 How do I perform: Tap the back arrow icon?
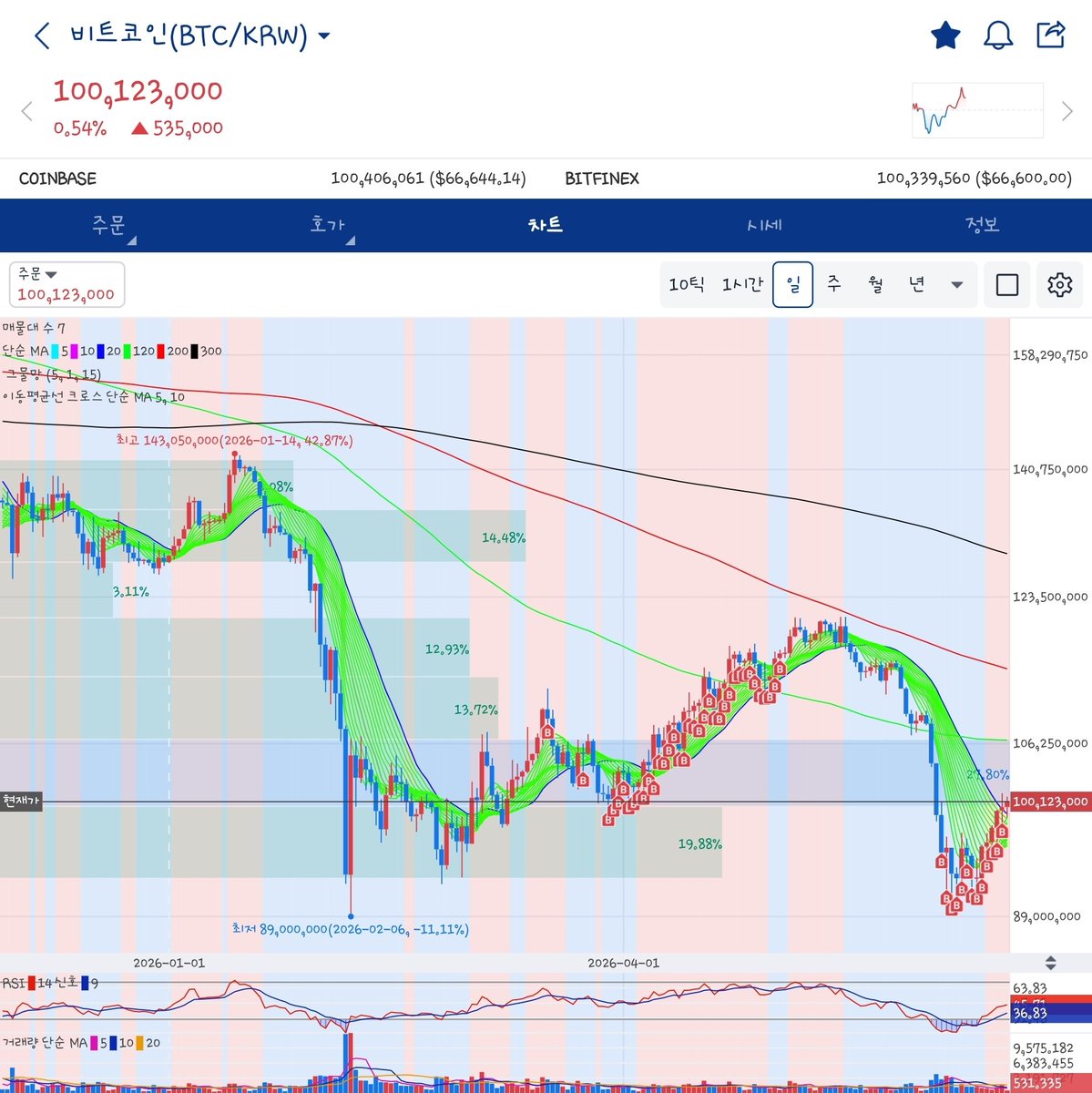point(42,36)
